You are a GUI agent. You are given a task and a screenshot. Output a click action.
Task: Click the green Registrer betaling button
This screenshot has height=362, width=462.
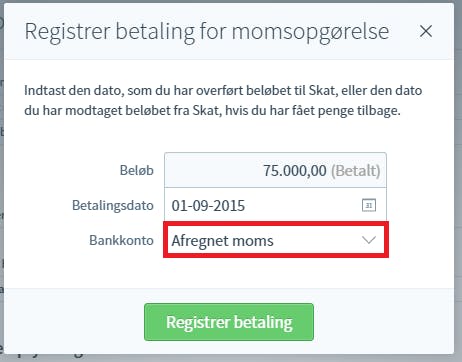(229, 322)
